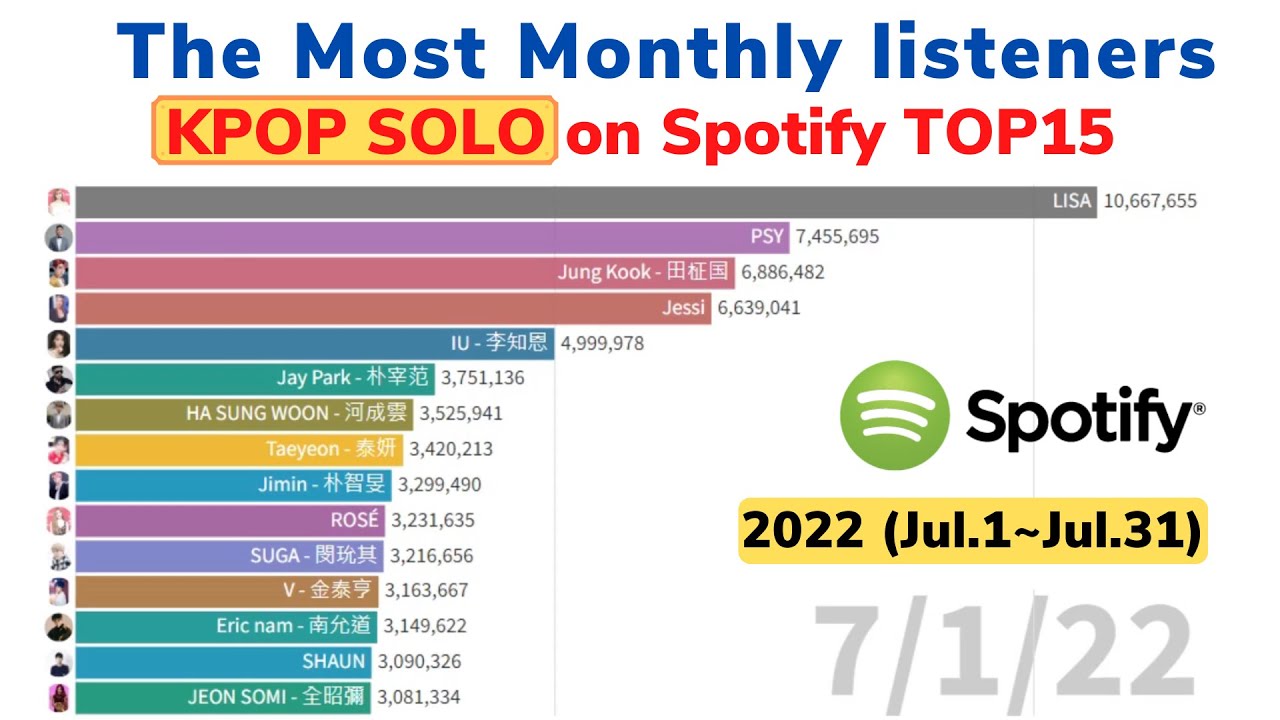Select Jay Park's avatar icon
This screenshot has width=1280, height=720.
(x=59, y=379)
